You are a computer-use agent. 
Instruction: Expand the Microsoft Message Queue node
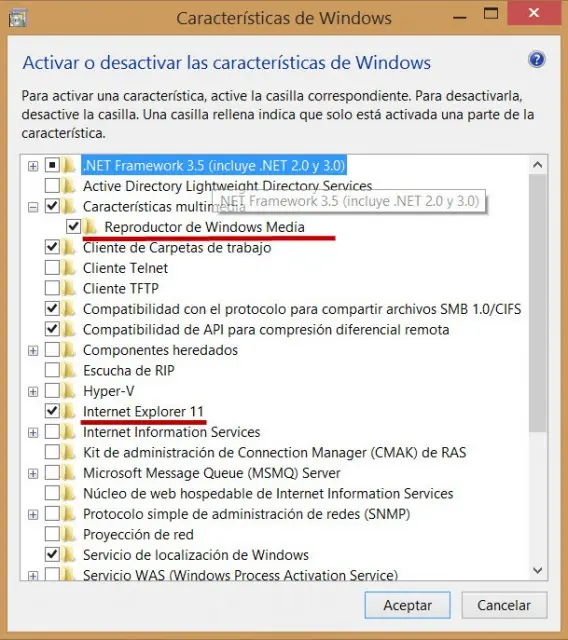click(x=33, y=474)
